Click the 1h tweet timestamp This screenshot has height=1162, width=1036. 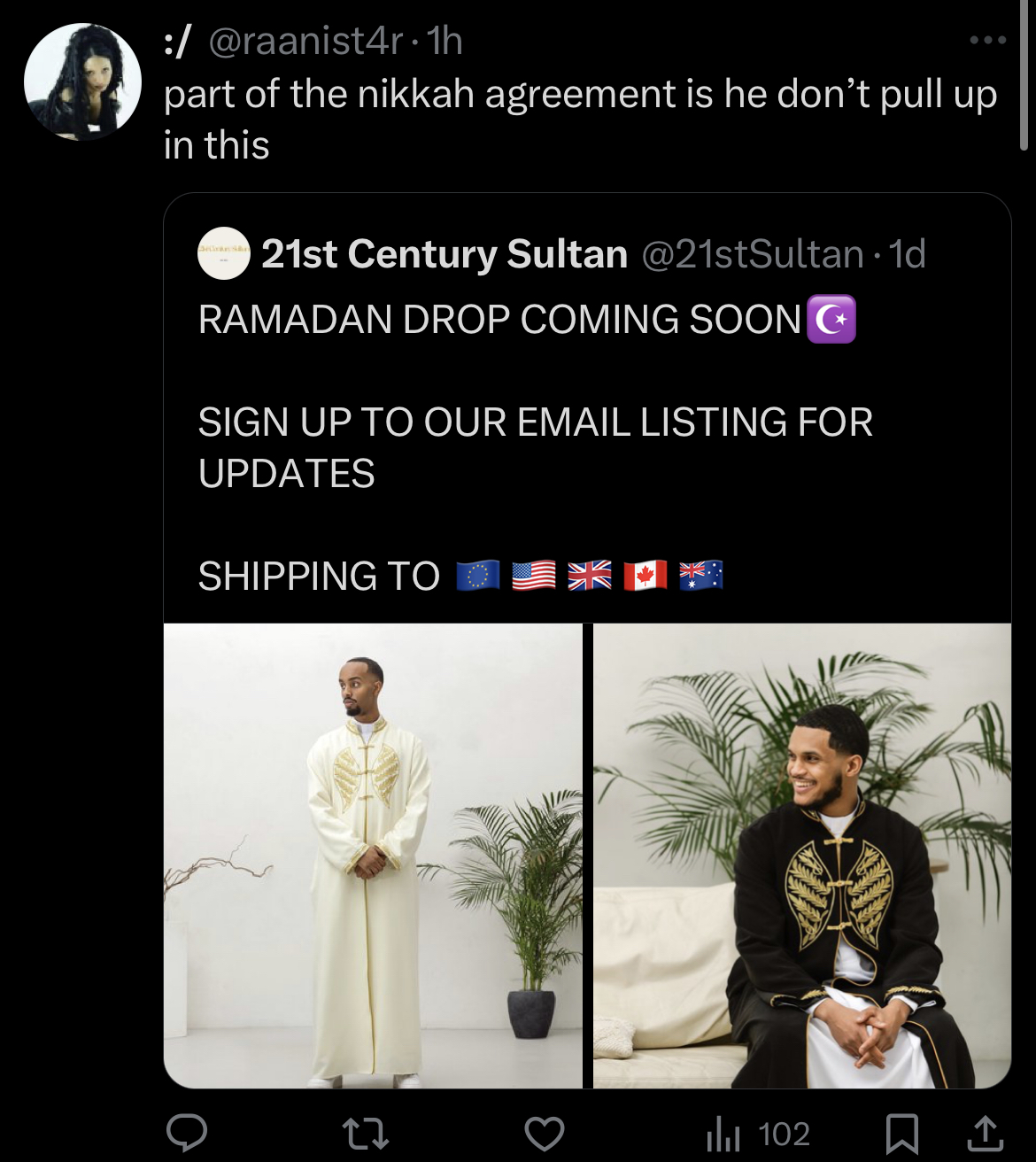[445, 41]
